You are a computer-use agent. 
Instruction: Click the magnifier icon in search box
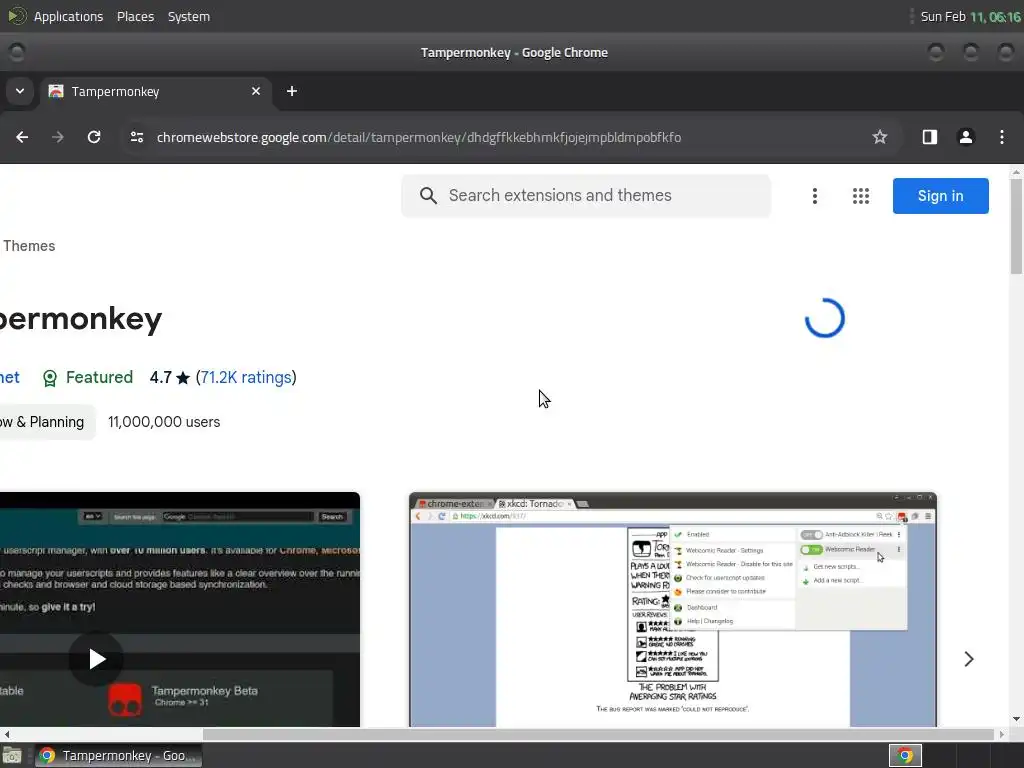pos(428,195)
